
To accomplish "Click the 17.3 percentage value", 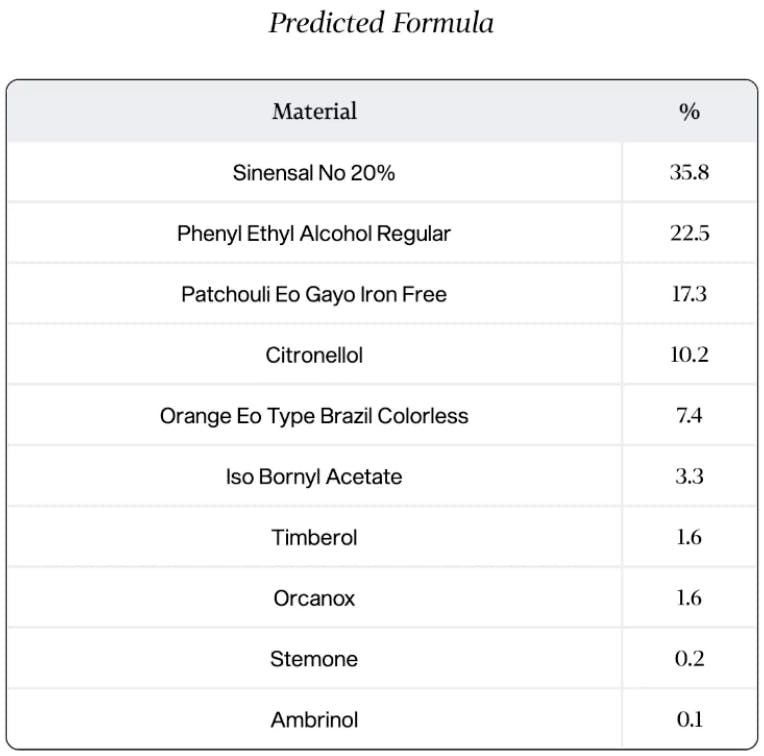I will tap(689, 294).
